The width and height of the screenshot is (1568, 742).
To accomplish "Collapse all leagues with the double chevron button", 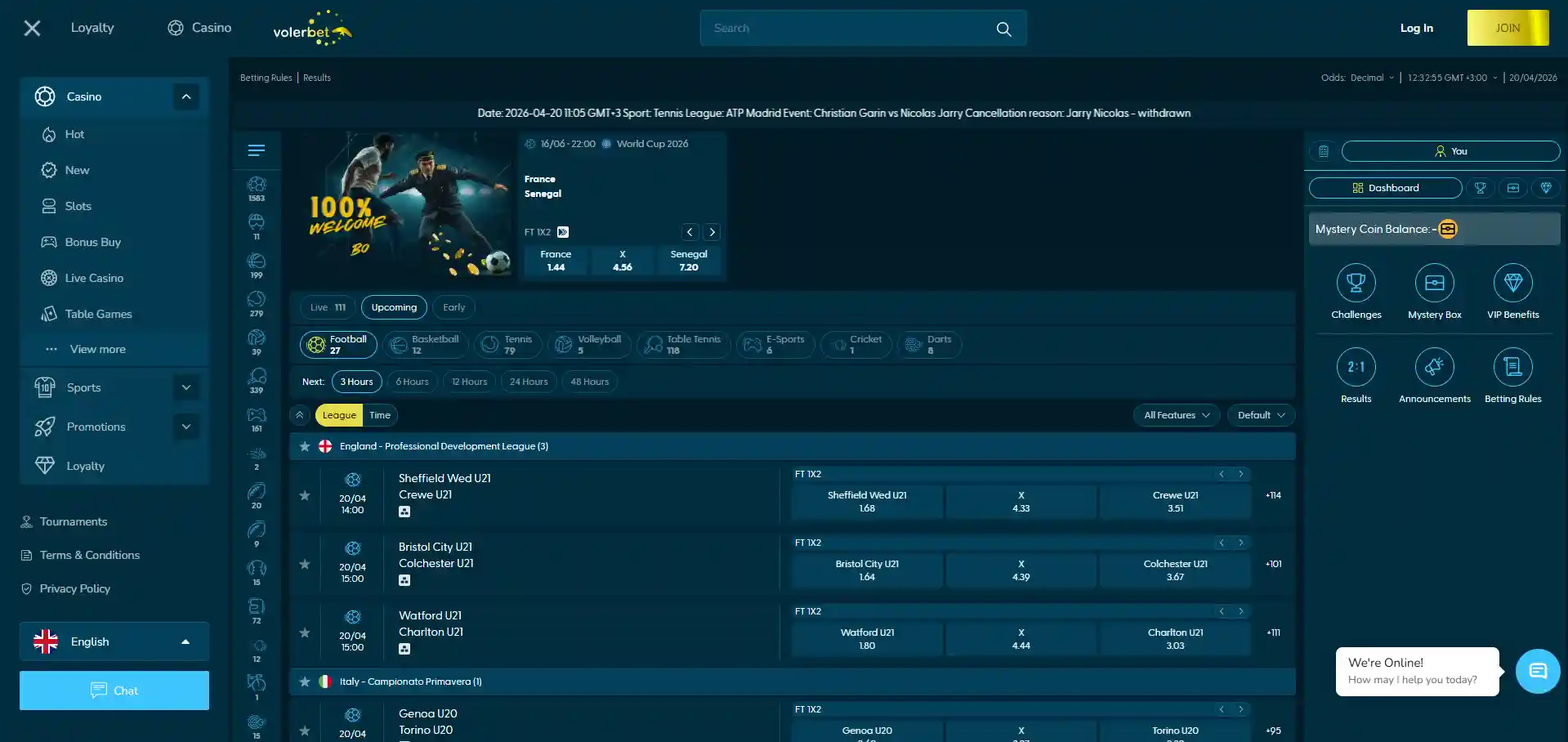I will coord(300,415).
